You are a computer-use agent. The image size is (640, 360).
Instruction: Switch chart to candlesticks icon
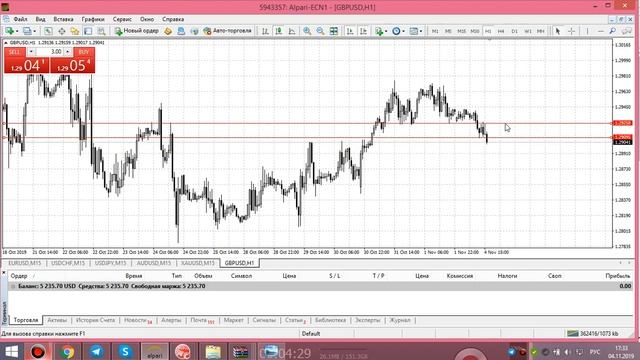279,31
